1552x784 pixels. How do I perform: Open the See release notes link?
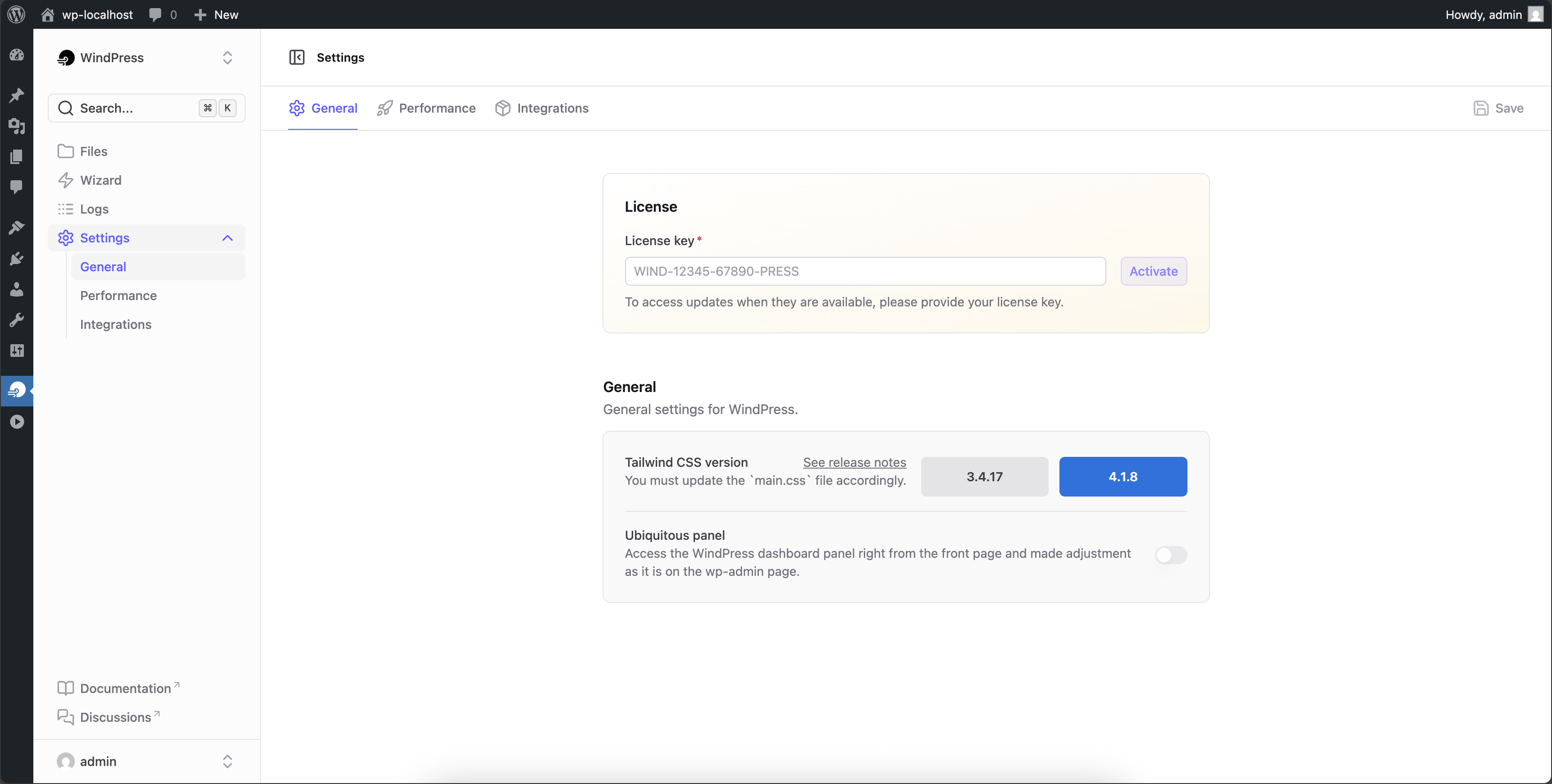[854, 462]
